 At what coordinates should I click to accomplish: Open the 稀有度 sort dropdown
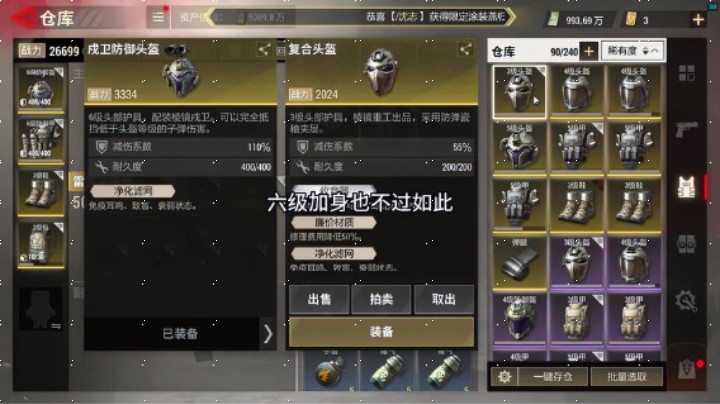coord(633,50)
